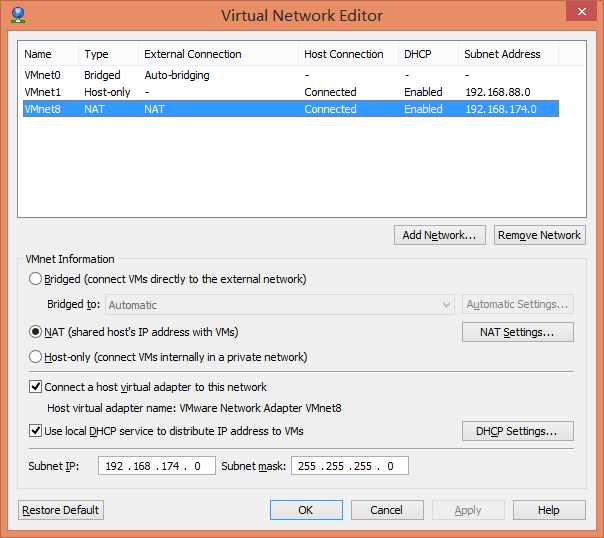Screen dimensions: 604x538
Task: Select the VMnet1 Host-only row
Action: point(291,92)
